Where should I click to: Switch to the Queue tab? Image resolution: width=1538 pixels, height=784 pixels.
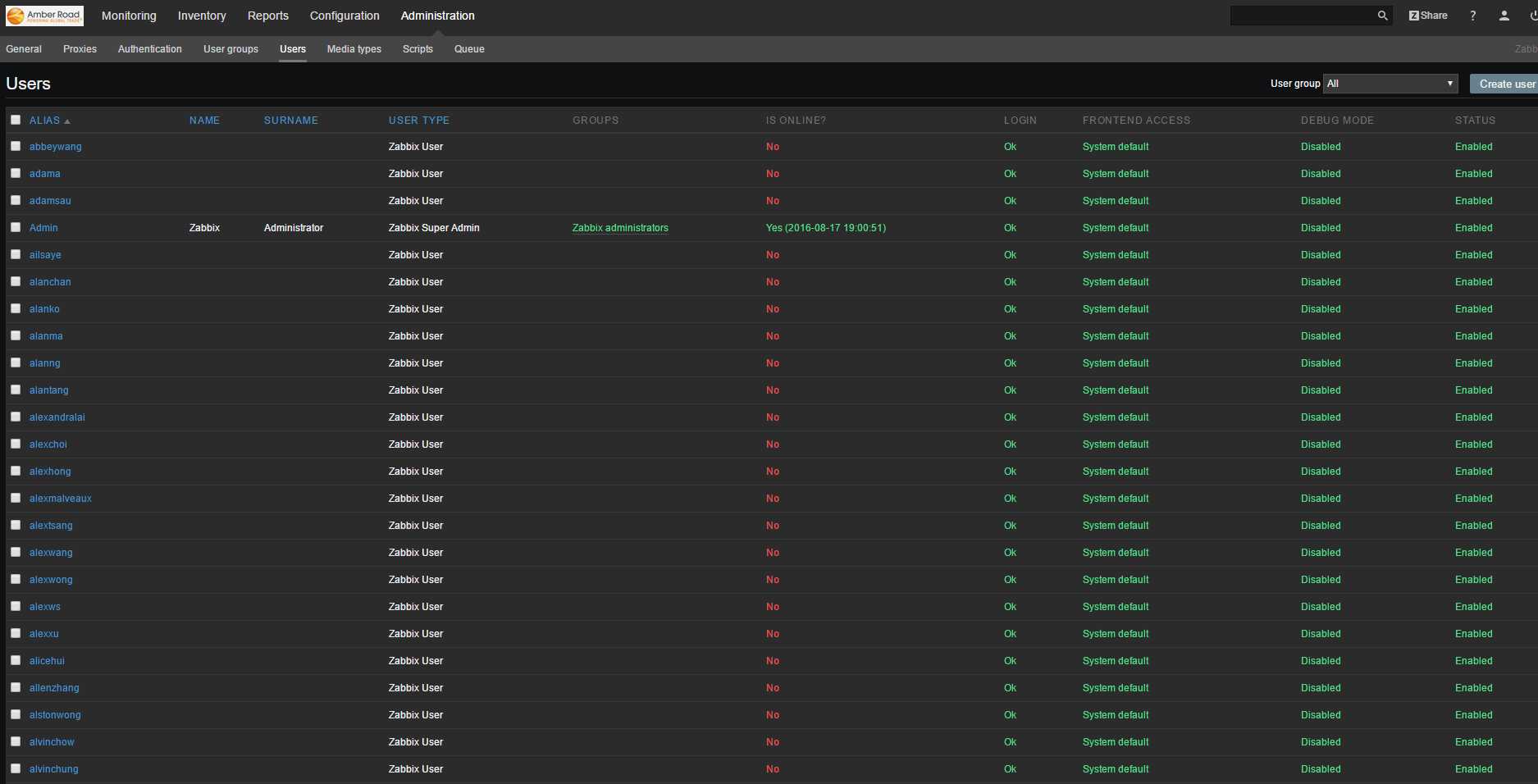pos(469,49)
